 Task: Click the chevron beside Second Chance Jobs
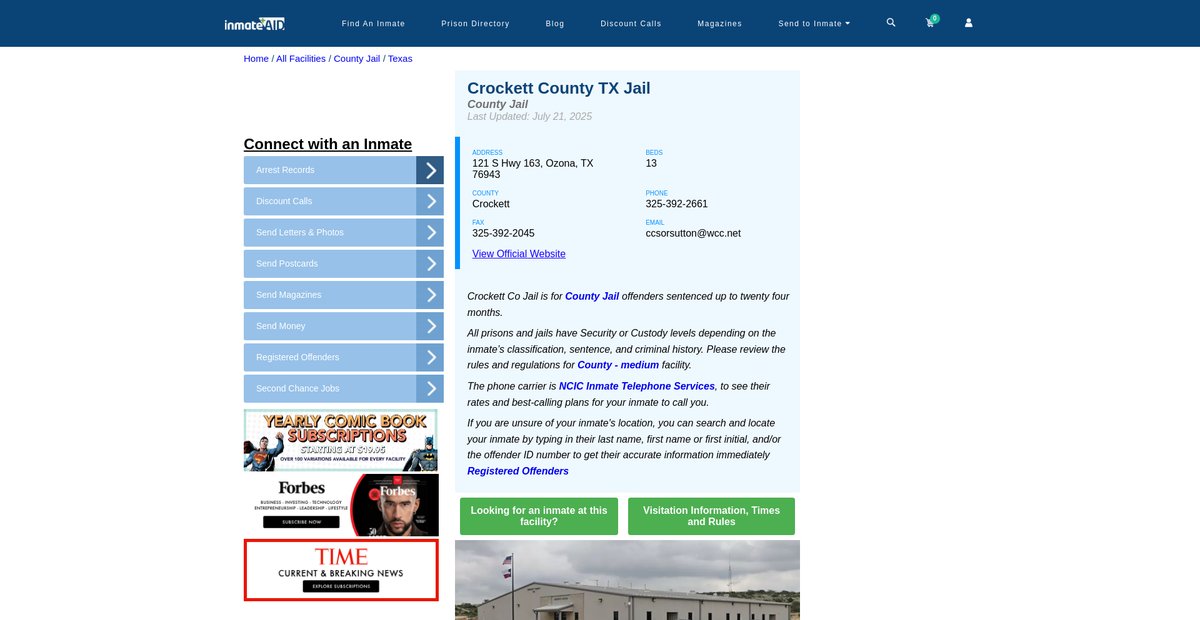(x=430, y=389)
